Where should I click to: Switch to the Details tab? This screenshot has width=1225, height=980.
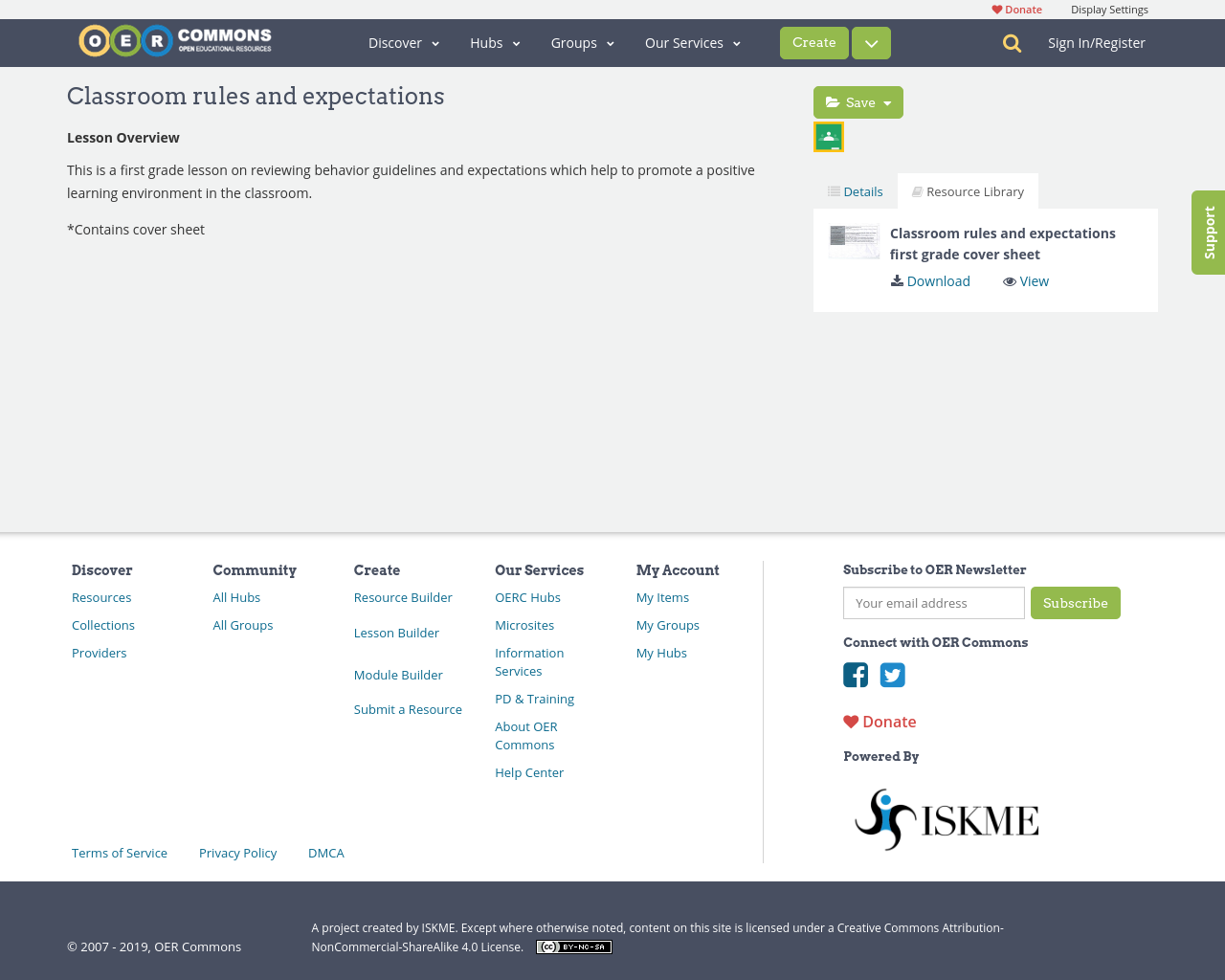(855, 189)
